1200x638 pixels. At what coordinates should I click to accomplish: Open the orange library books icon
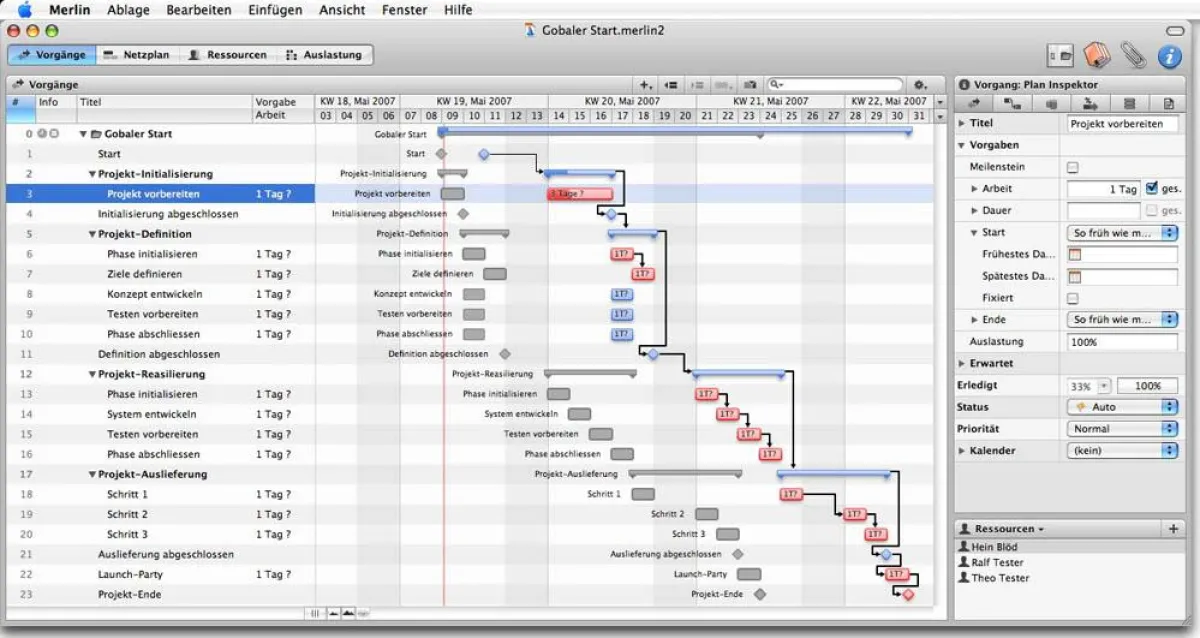click(1097, 56)
